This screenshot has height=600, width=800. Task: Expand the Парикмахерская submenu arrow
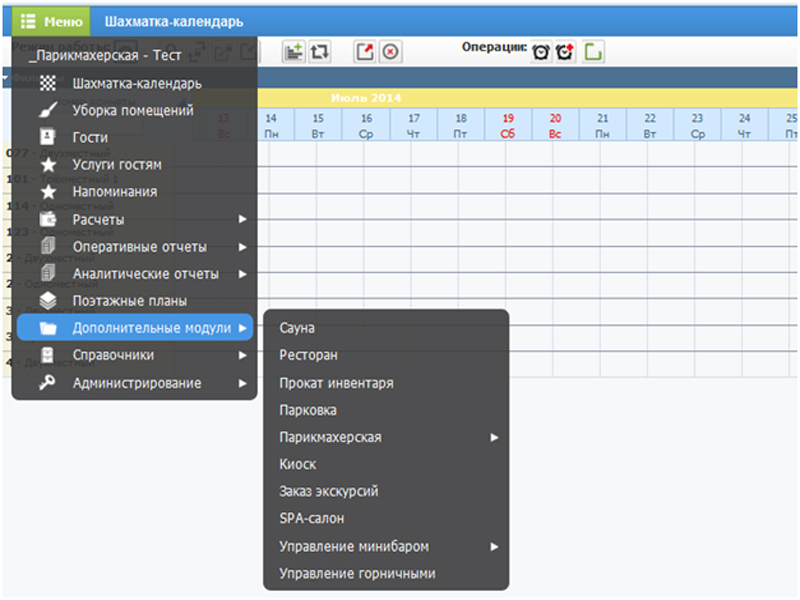(494, 437)
